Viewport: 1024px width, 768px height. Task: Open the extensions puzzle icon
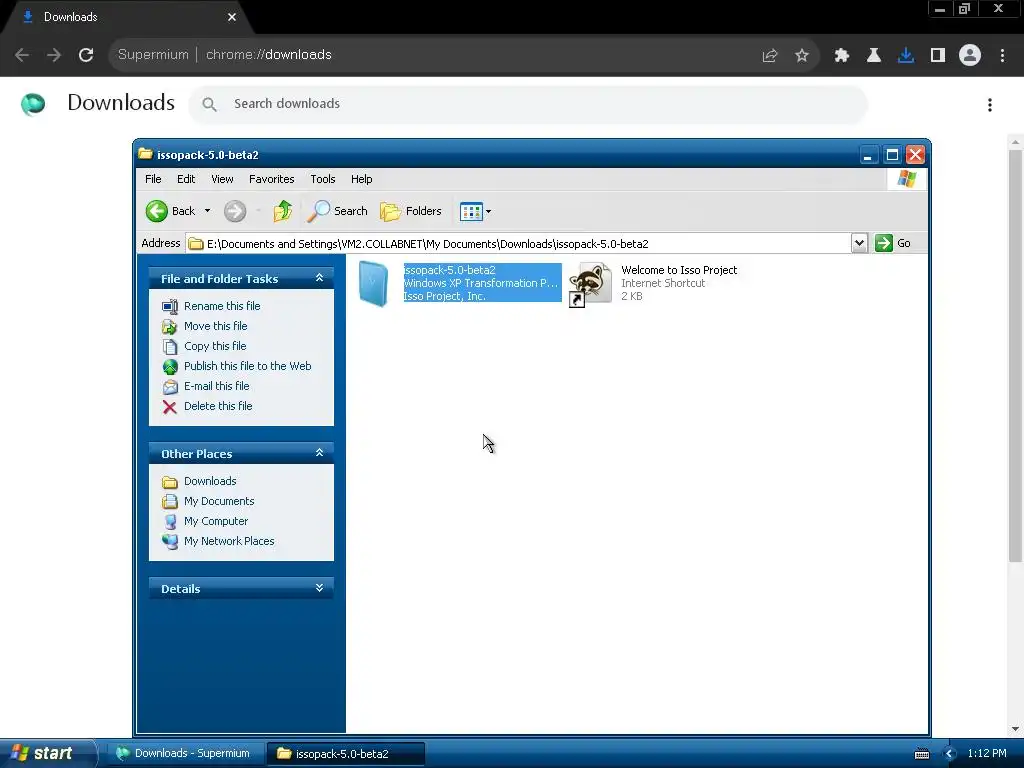(842, 56)
